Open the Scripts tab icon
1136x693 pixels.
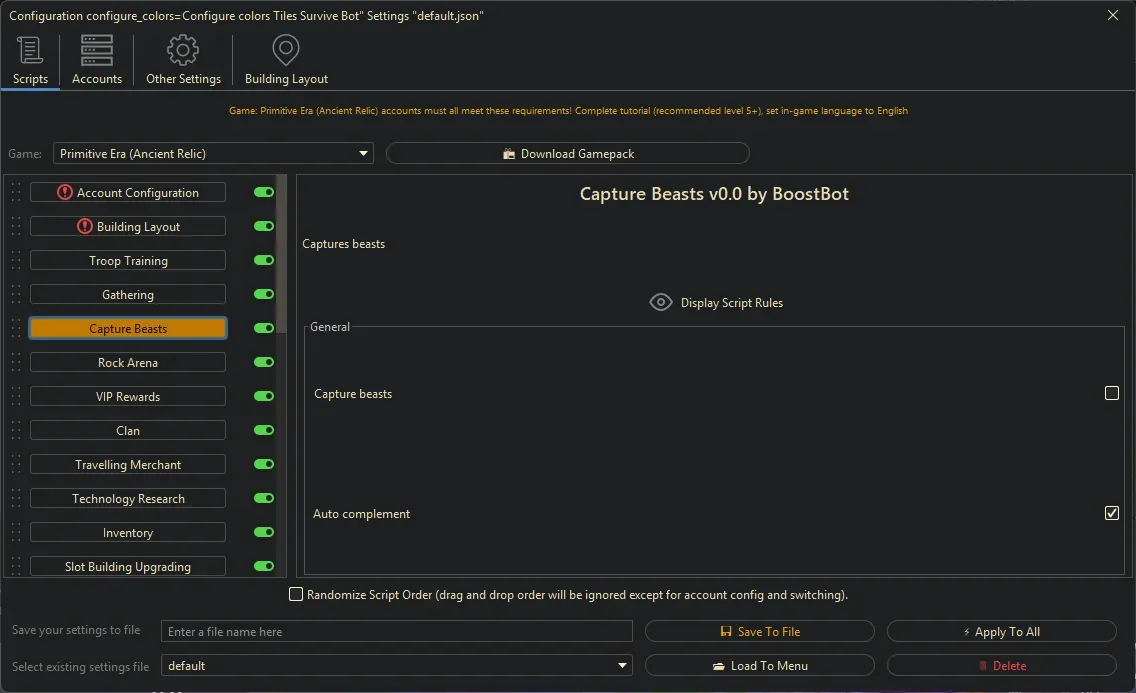tap(30, 50)
